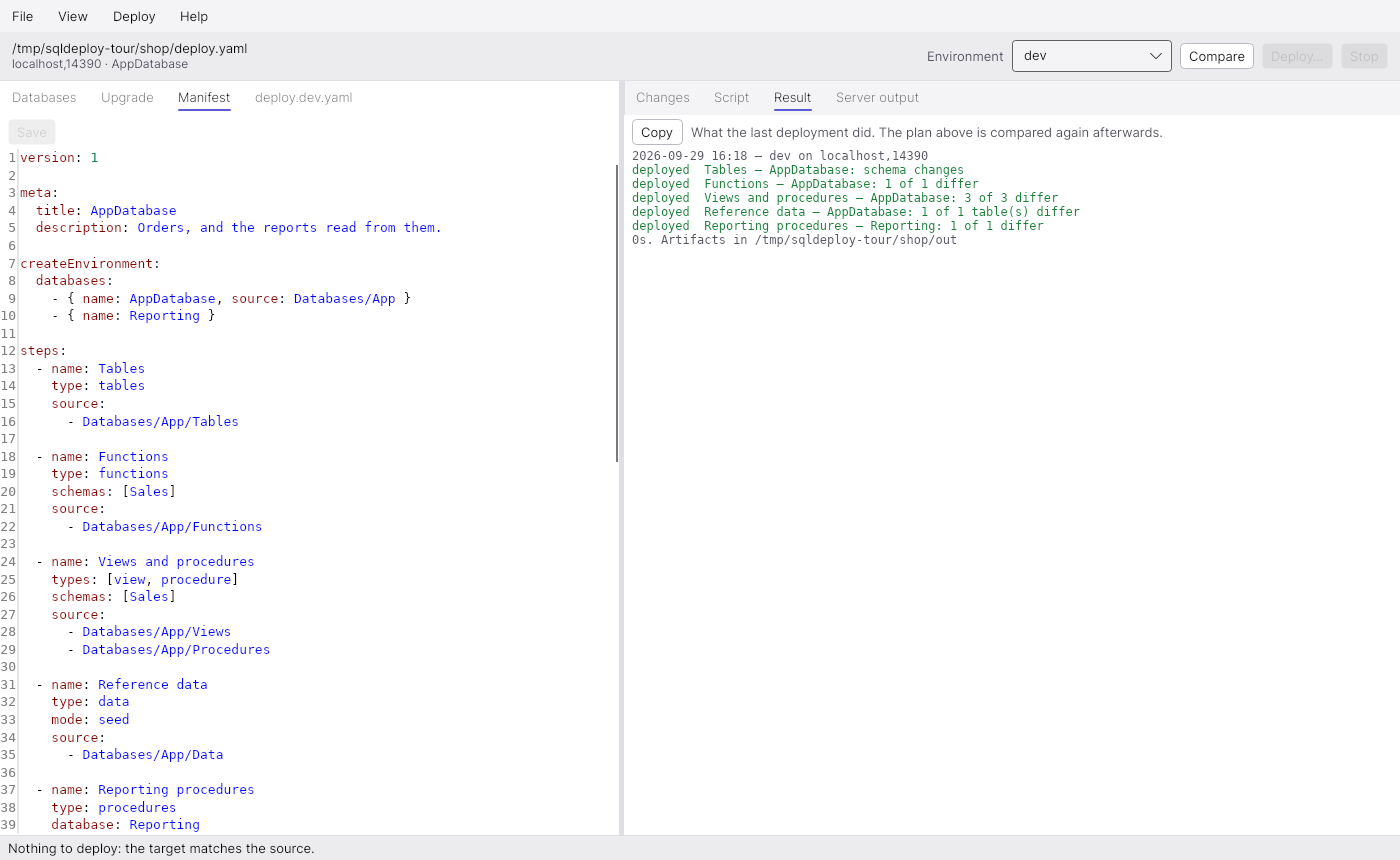This screenshot has width=1400, height=860.
Task: Click the Stop button
Action: tap(1364, 56)
